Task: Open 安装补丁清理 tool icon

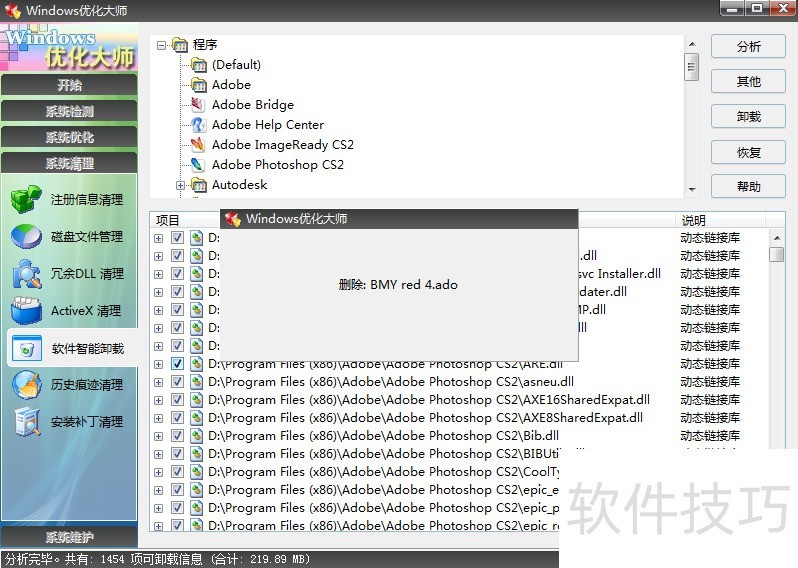Action: pyautogui.click(x=26, y=422)
